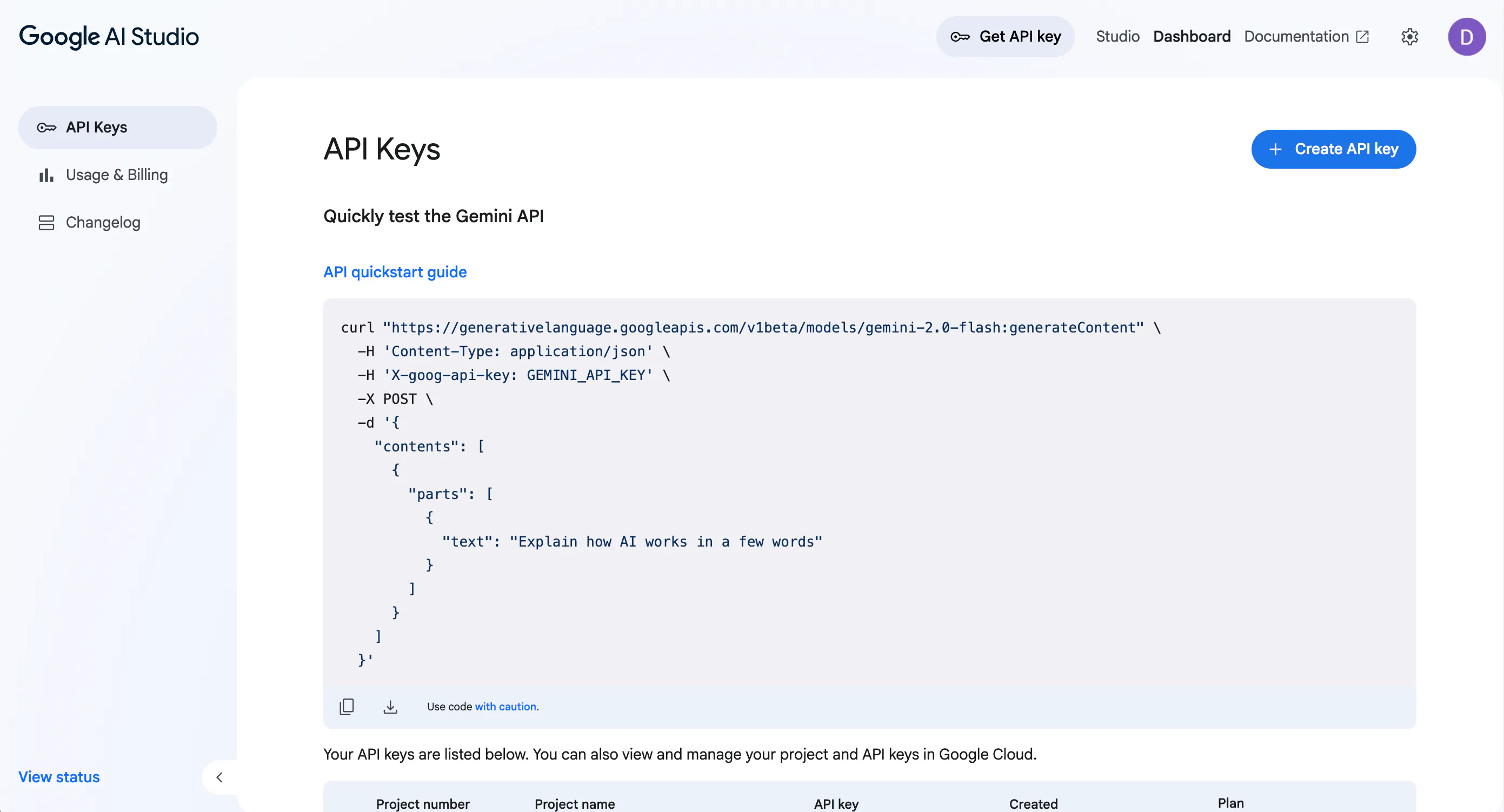Click the '"parts": [' line in code
Viewport: 1504px width, 812px height.
pos(450,494)
